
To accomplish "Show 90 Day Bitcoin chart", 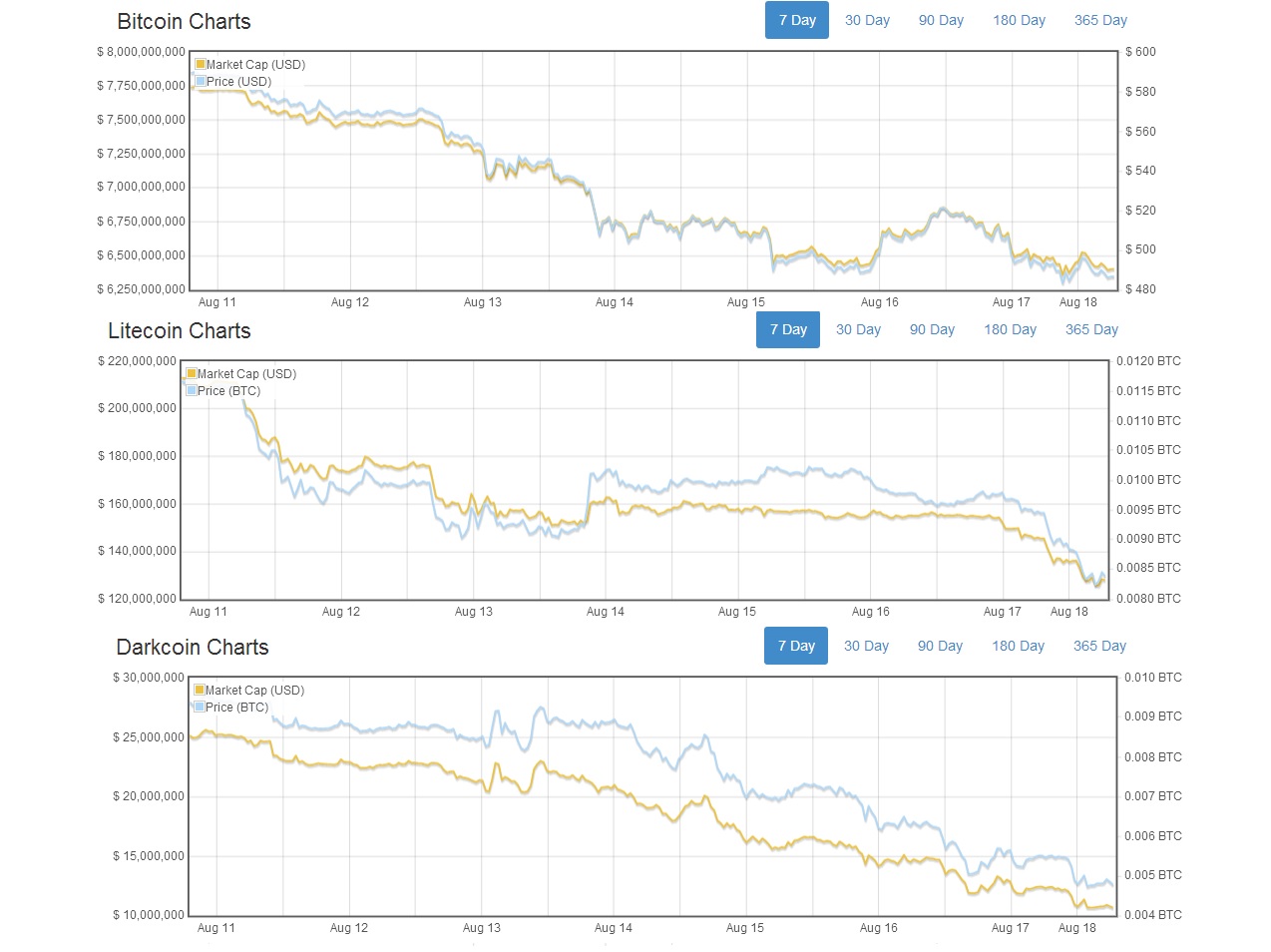I will pyautogui.click(x=941, y=20).
